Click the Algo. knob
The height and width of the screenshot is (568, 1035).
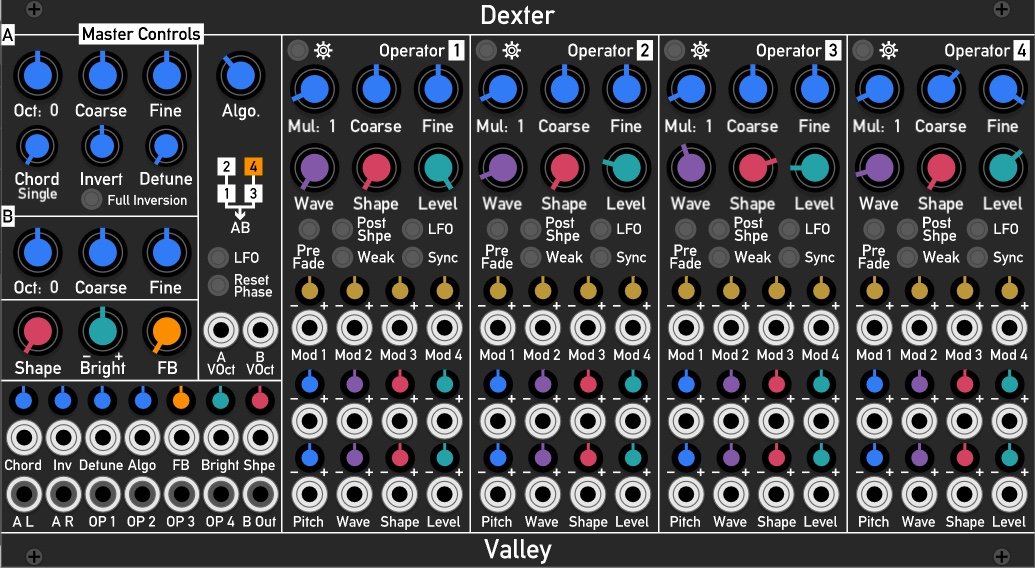click(240, 76)
